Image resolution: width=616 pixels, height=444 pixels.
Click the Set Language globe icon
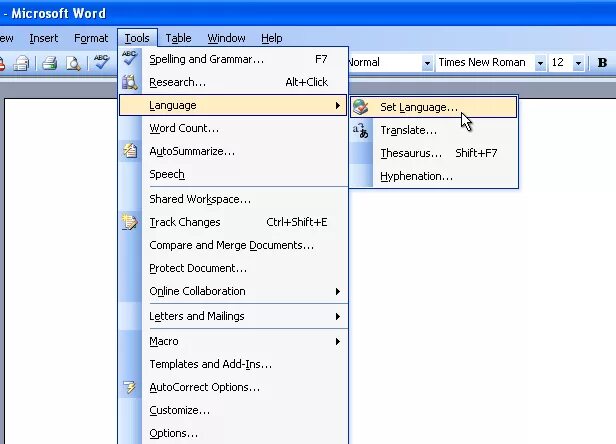360,107
